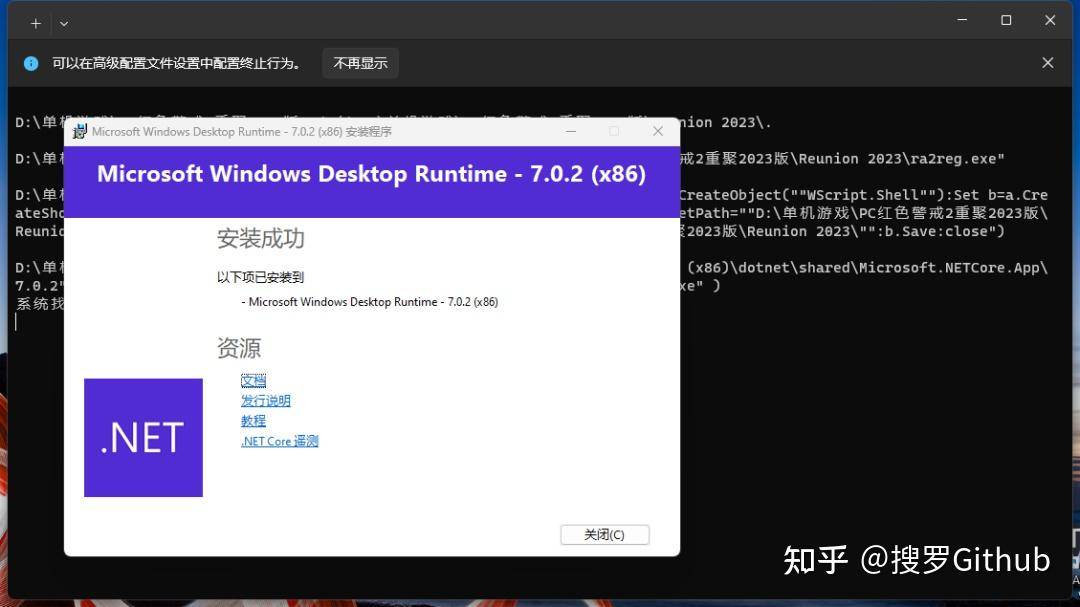Click the installed item Microsoft Windows Desktop Runtime line
The height and width of the screenshot is (607, 1080).
pos(370,302)
